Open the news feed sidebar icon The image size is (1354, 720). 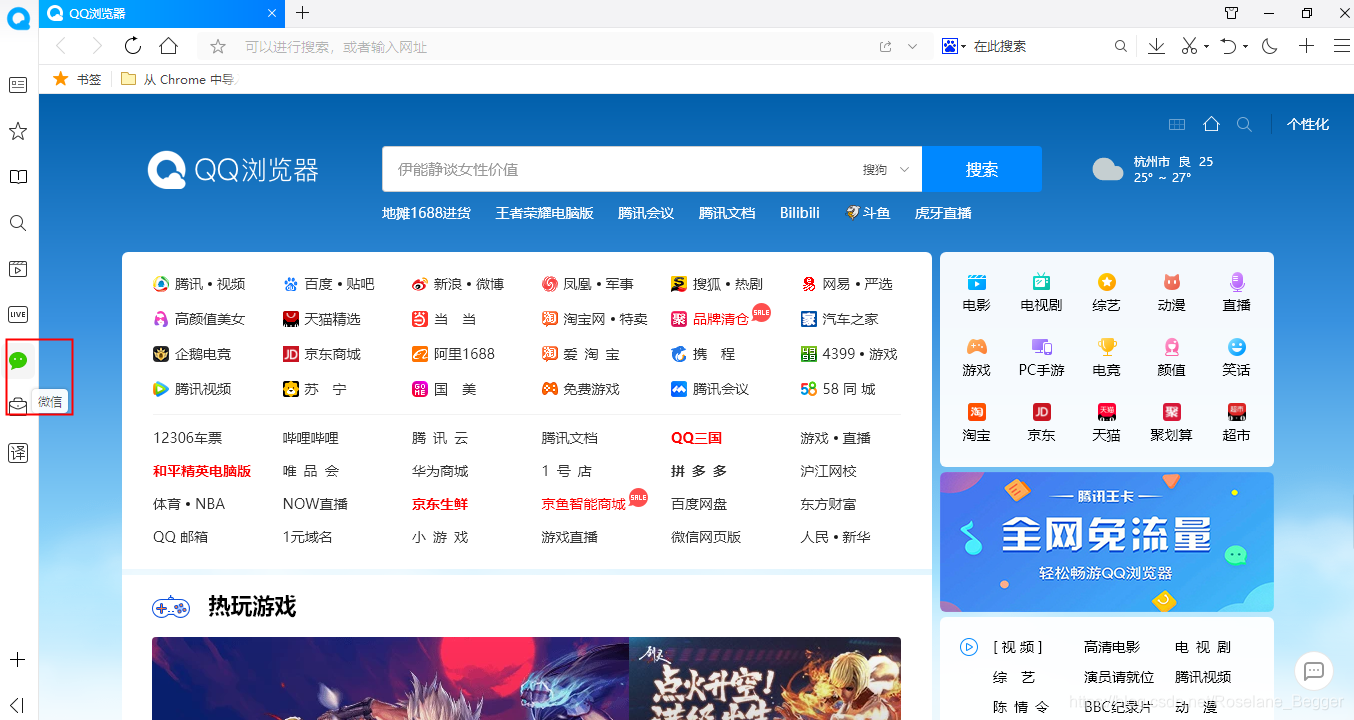pyautogui.click(x=18, y=85)
